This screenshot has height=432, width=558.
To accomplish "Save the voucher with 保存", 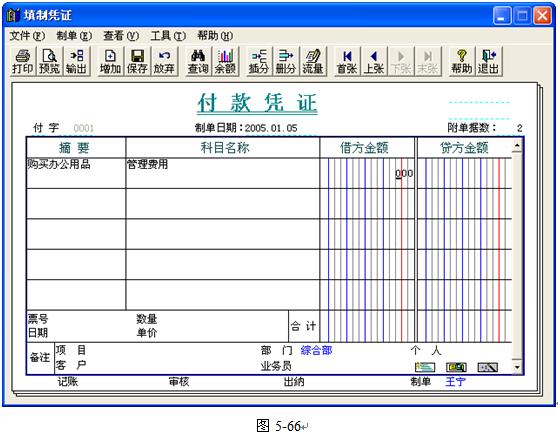I will pos(137,61).
